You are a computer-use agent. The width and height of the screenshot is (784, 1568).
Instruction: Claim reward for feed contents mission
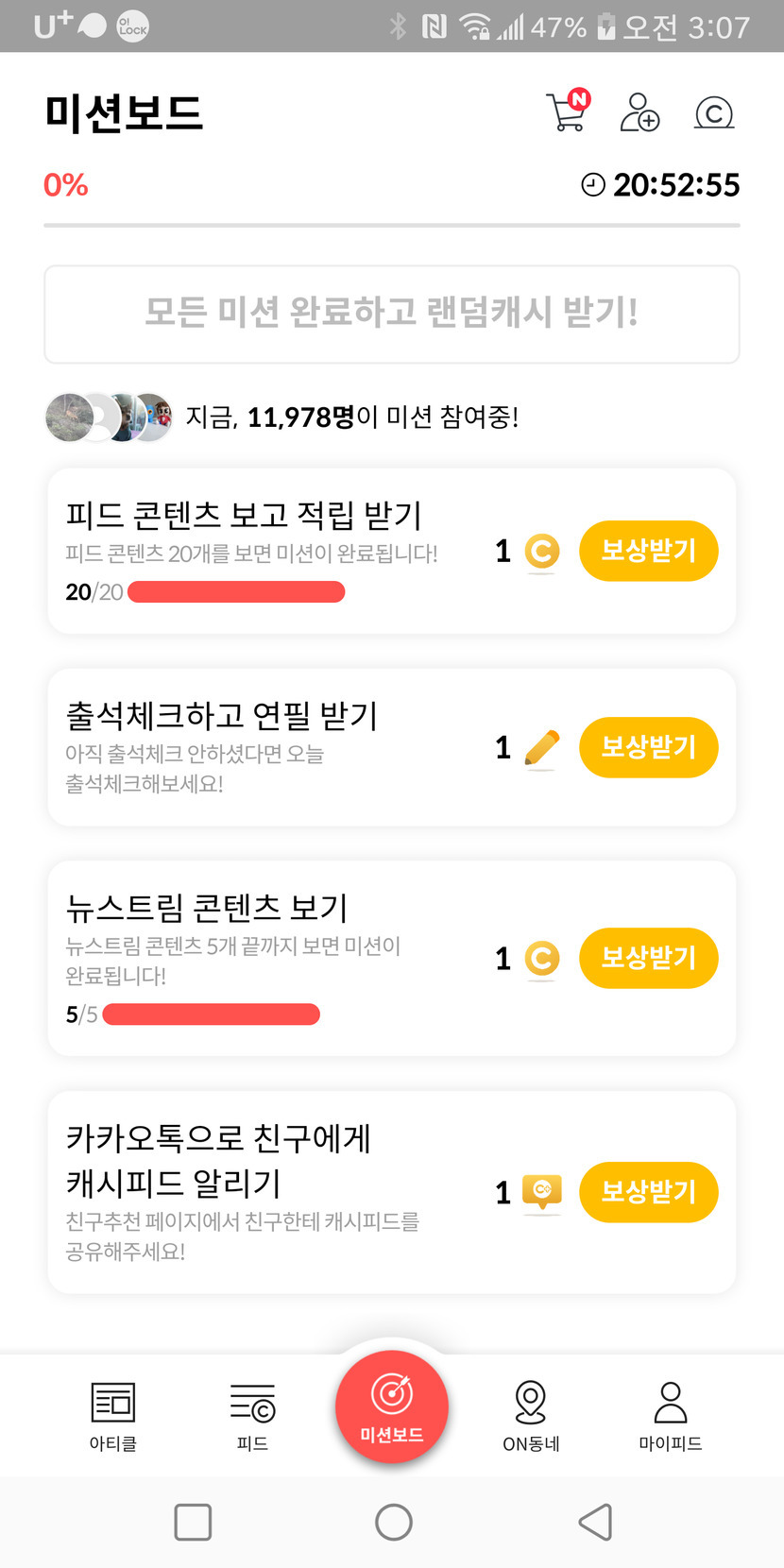[649, 551]
